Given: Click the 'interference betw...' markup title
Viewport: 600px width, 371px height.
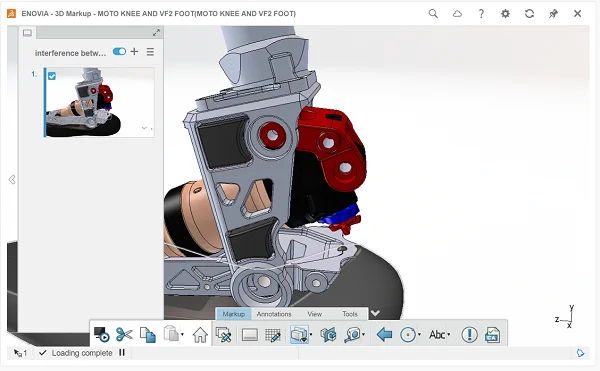Looking at the screenshot, I should (x=70, y=53).
